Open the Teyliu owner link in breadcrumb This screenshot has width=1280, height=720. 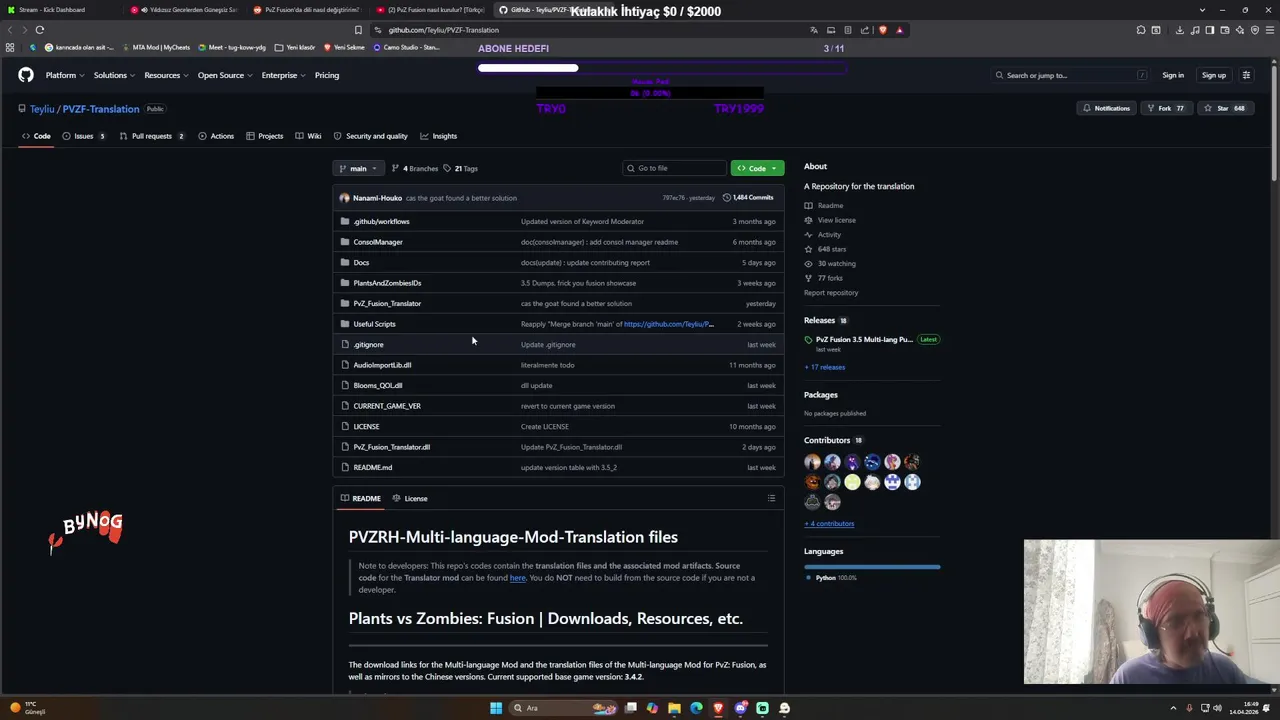(x=42, y=109)
